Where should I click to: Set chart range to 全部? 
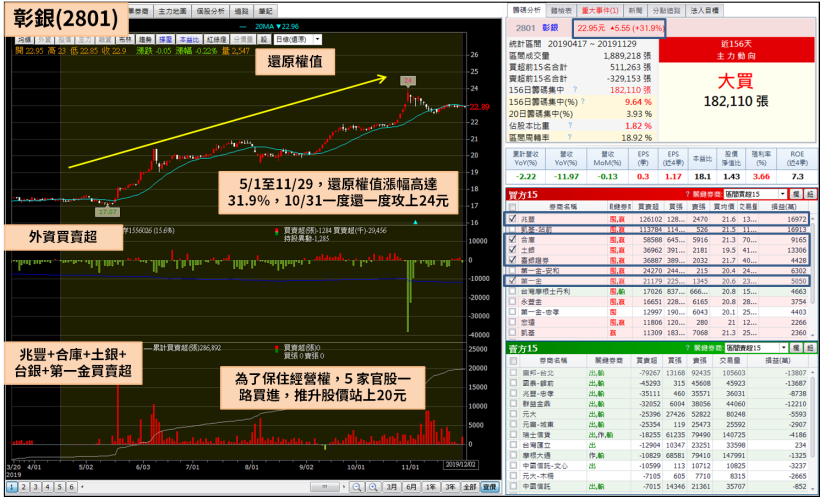470,487
